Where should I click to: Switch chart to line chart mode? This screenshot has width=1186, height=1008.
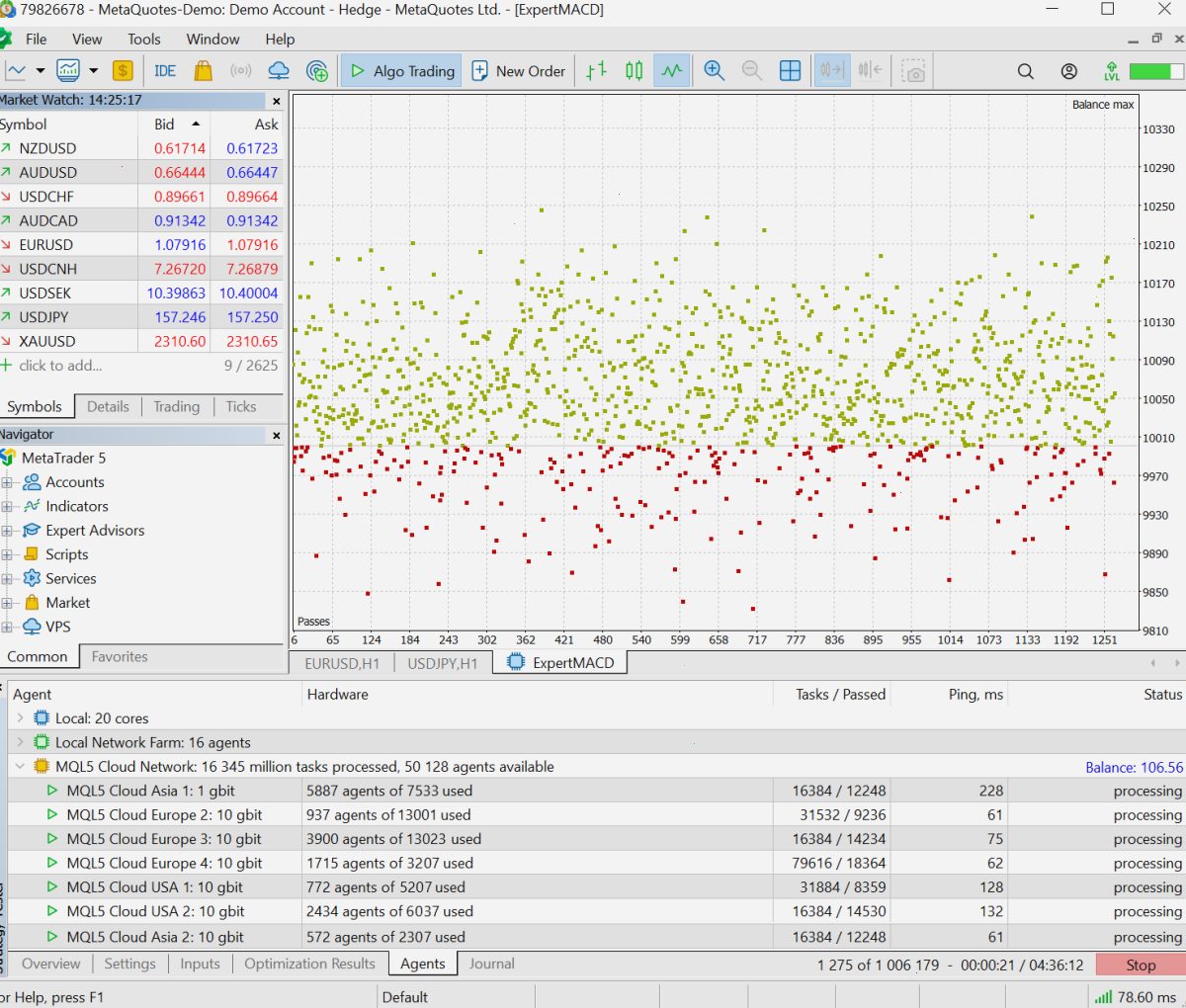tap(672, 71)
